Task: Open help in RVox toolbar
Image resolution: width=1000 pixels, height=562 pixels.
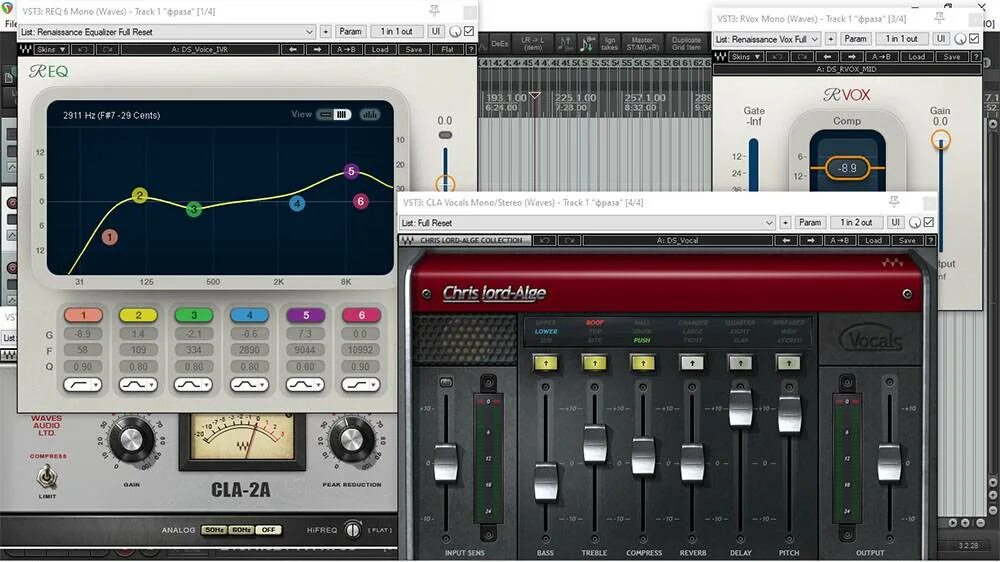Action: pos(976,57)
